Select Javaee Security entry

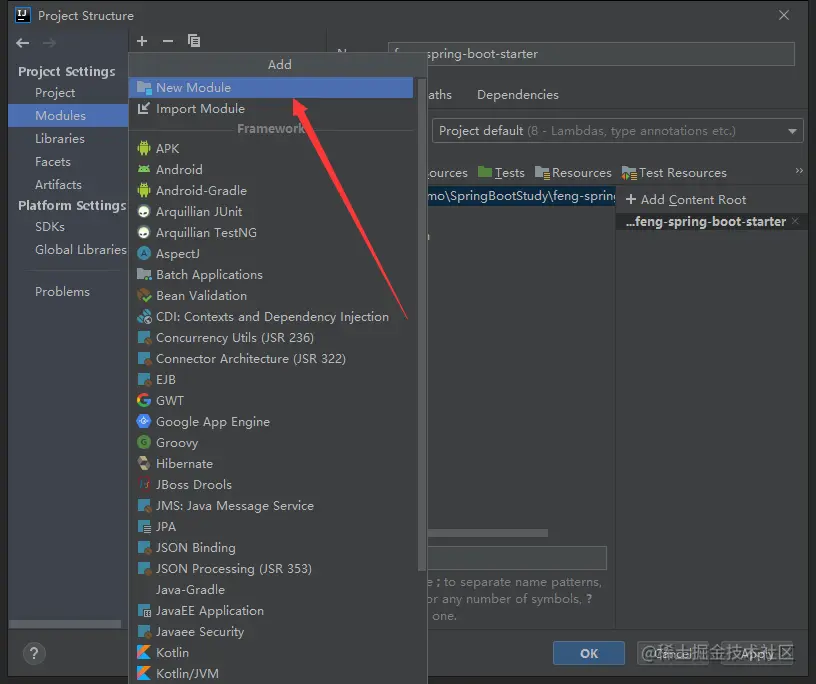[x=271, y=631]
